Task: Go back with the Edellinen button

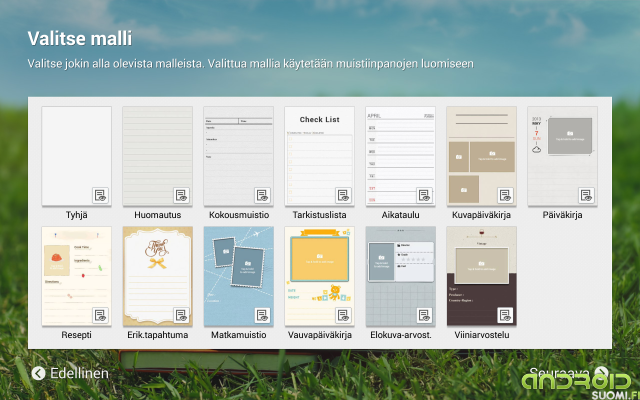Action: tap(70, 373)
